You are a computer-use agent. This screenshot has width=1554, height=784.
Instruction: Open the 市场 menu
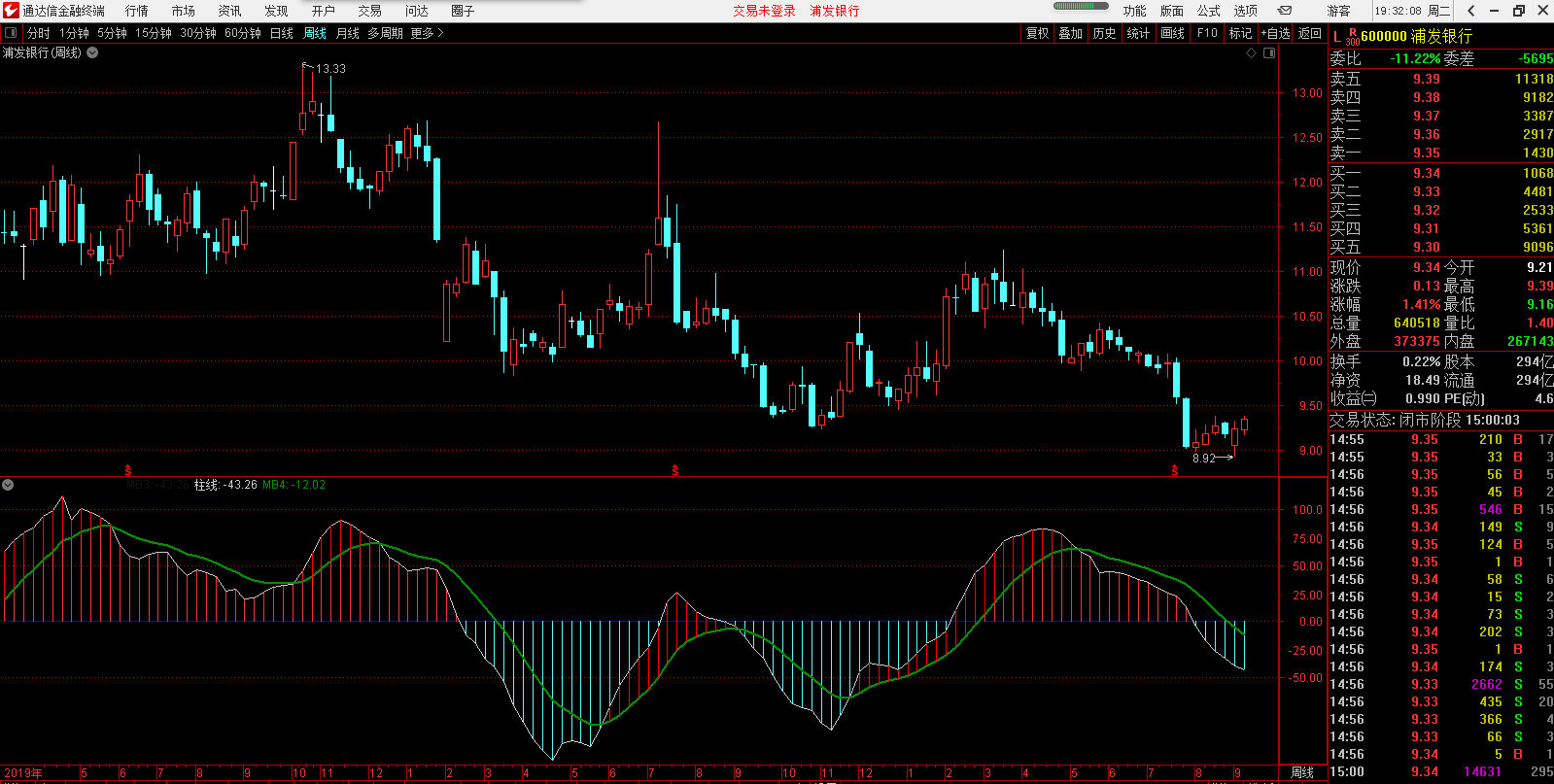pos(184,11)
